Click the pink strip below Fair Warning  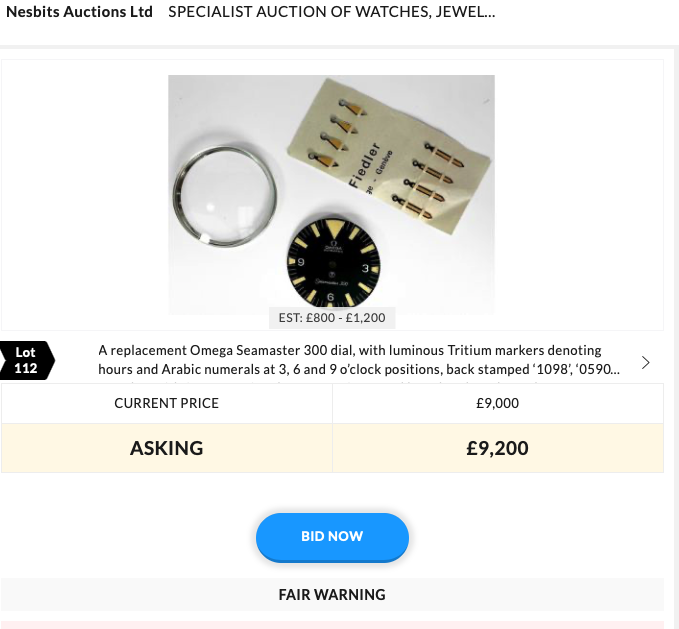pyautogui.click(x=332, y=624)
